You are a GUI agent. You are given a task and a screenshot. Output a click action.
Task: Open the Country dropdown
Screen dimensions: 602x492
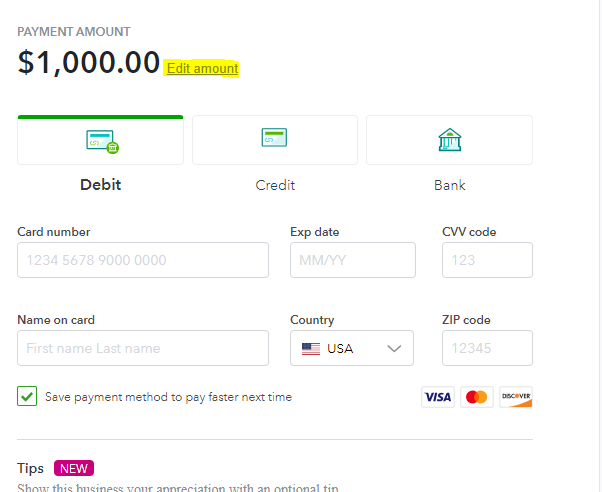(x=351, y=348)
